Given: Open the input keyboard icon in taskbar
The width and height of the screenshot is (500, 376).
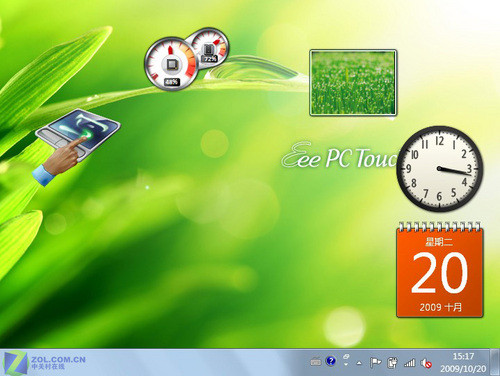Looking at the screenshot, I should (x=315, y=361).
